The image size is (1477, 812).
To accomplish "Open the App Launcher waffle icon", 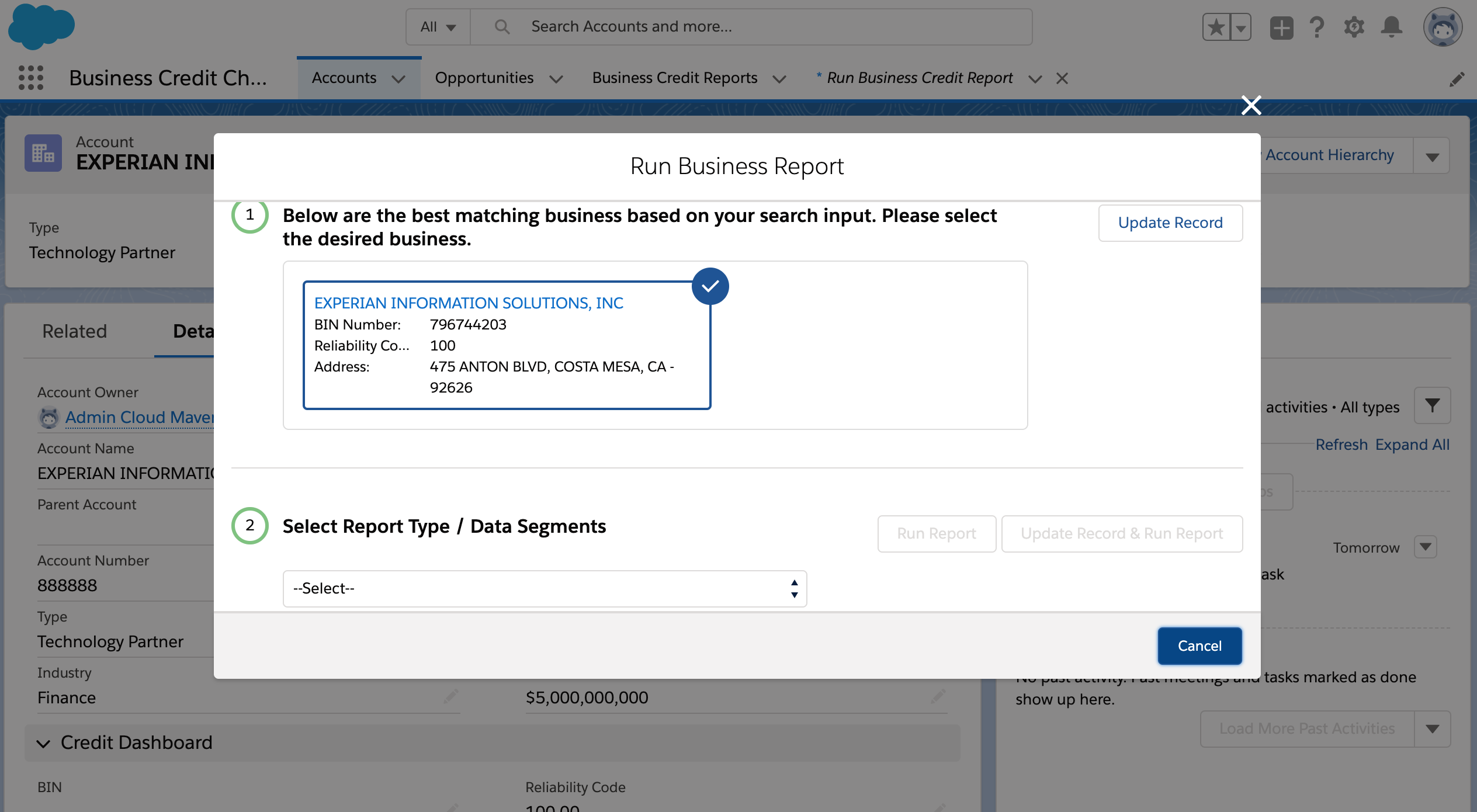I will 31,78.
